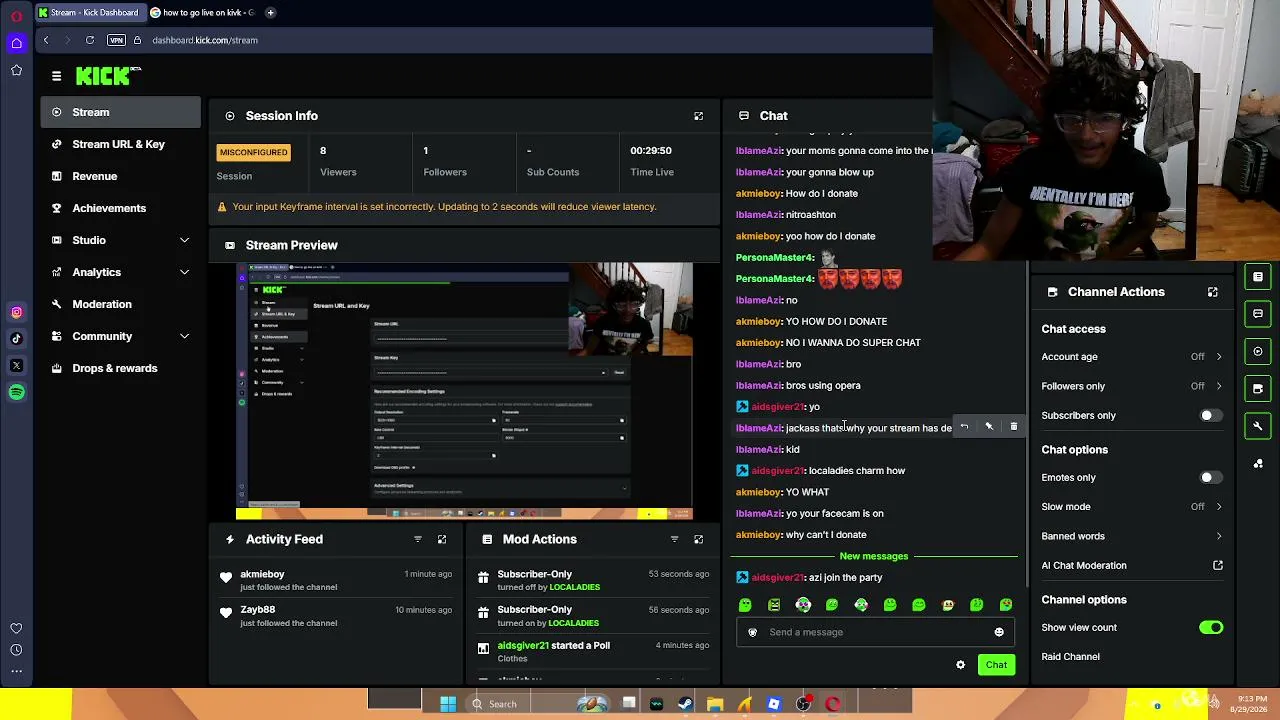This screenshot has width=1280, height=720.
Task: Pin the hovered chat message
Action: [x=989, y=427]
